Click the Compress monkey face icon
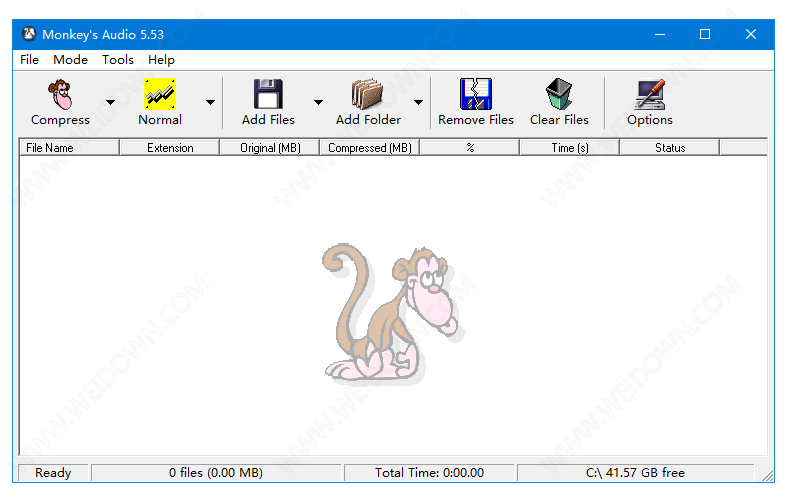Image resolution: width=790 pixels, height=500 pixels. [x=61, y=94]
